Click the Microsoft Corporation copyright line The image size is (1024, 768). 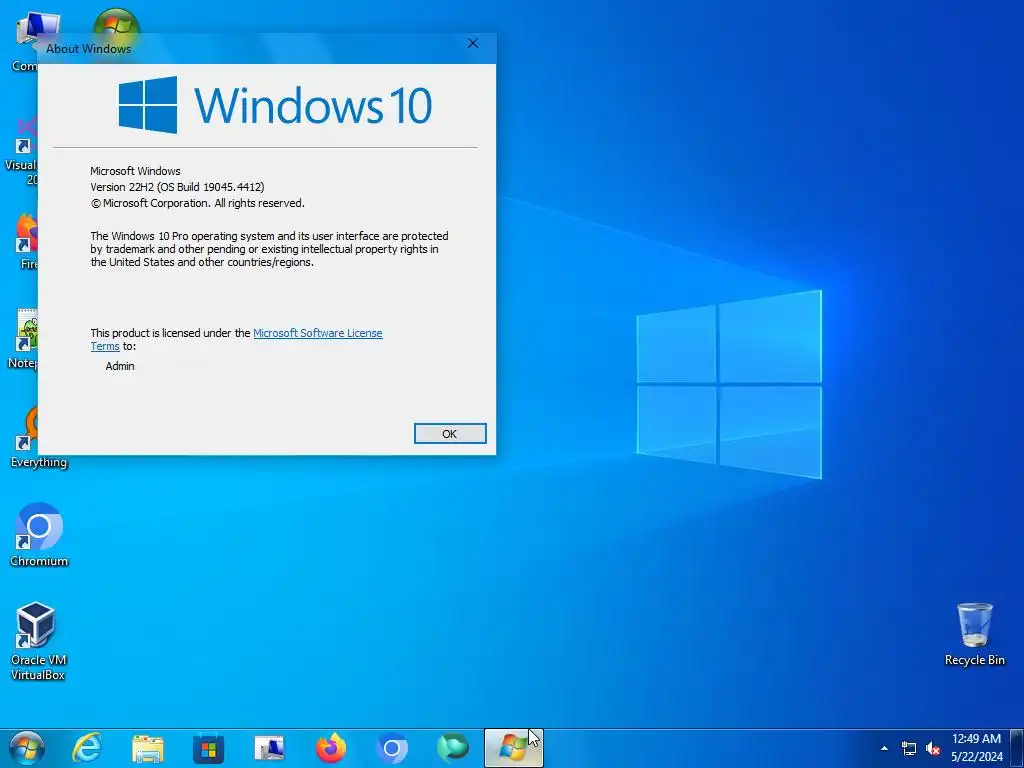(x=197, y=203)
